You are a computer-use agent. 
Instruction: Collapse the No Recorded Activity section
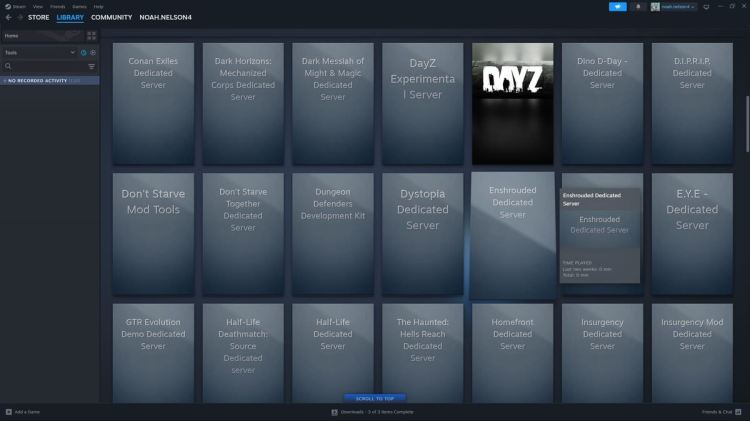point(4,80)
